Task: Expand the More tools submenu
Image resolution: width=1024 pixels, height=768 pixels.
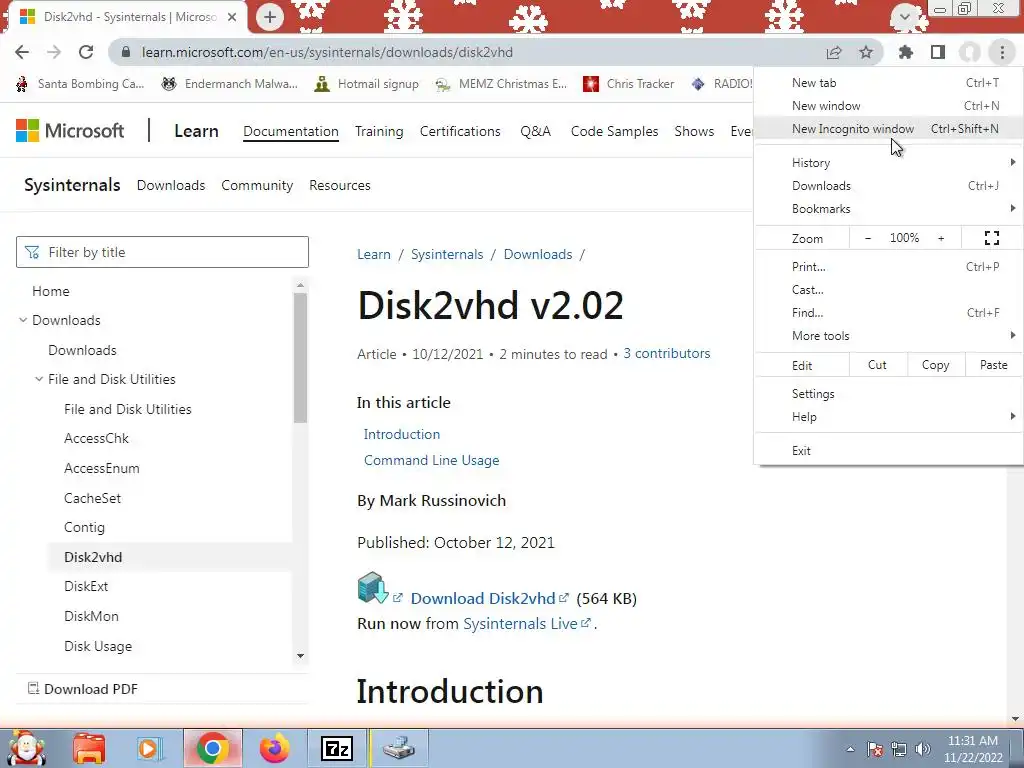Action: point(888,336)
